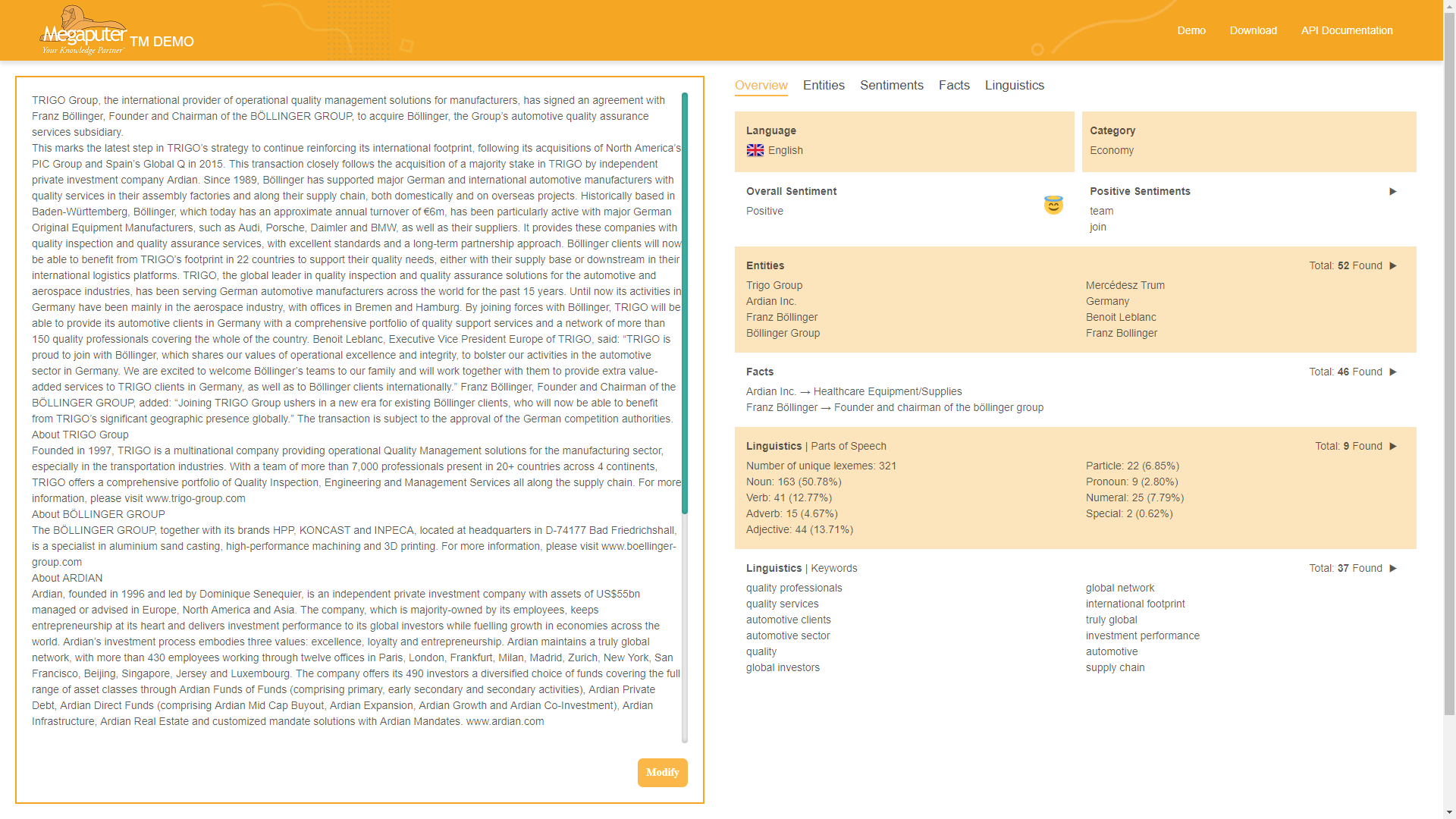Click the www.ardian.com link at text end
Screen dimensions: 1456x819
tap(504, 721)
